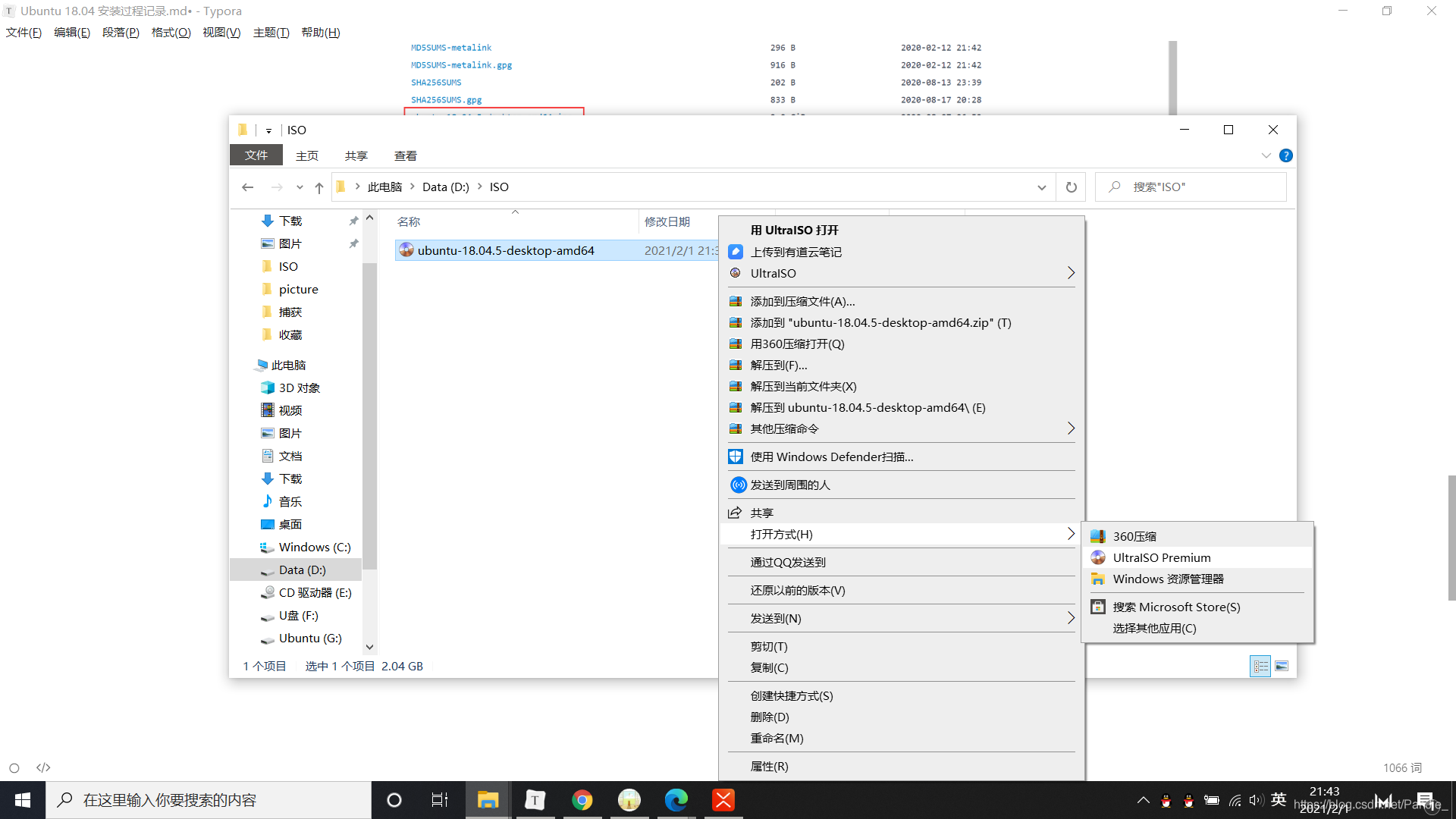Viewport: 1456px width, 819px height.
Task: Open Cortana circle on taskbar
Action: point(394,800)
